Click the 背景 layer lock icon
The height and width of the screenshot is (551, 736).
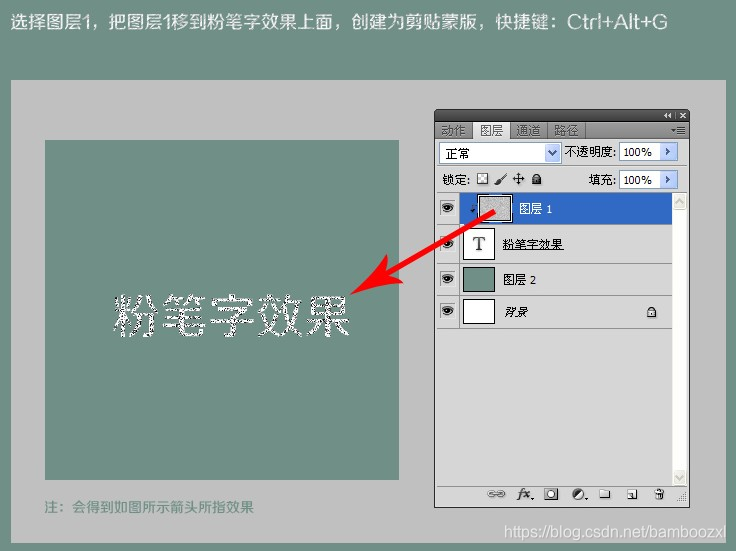[652, 312]
